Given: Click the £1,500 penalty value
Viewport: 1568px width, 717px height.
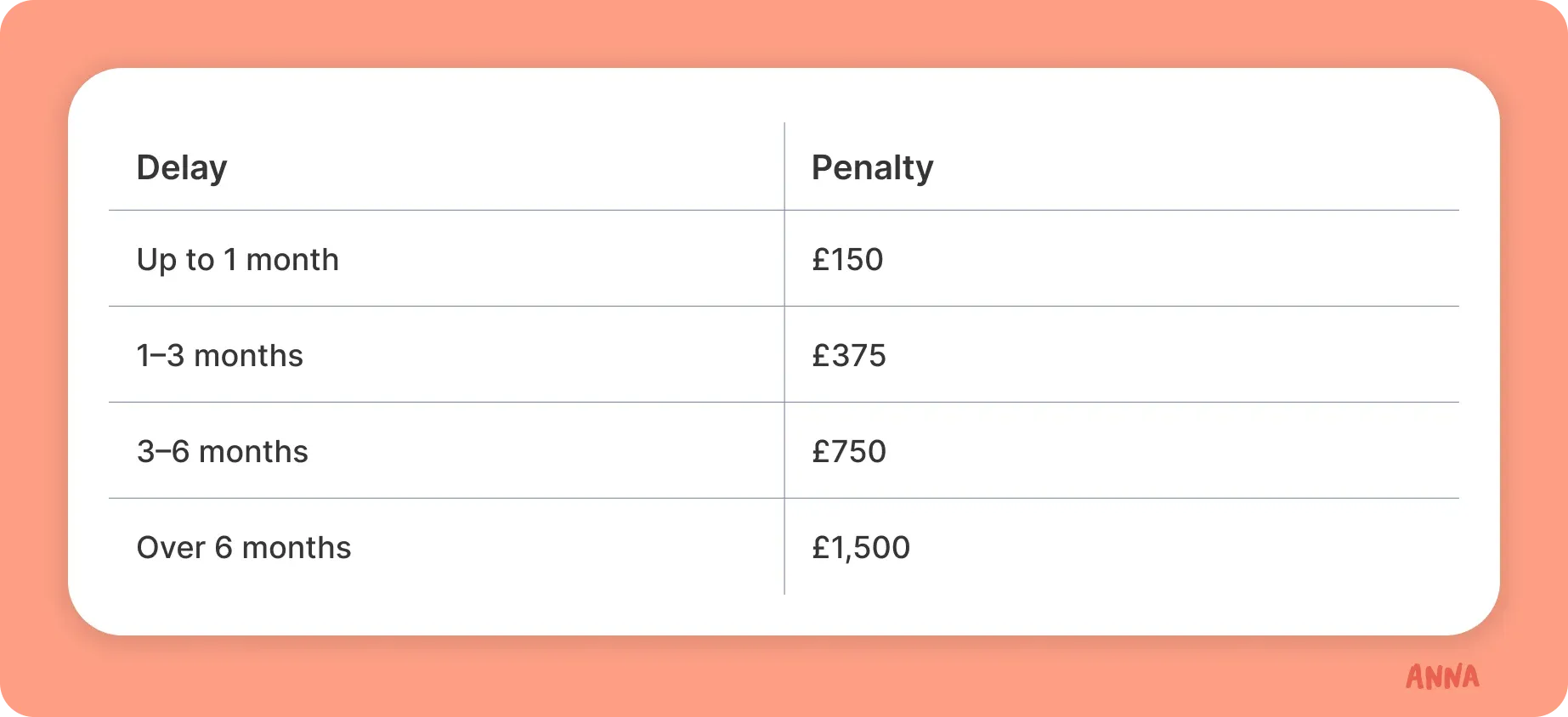Looking at the screenshot, I should pos(861,547).
